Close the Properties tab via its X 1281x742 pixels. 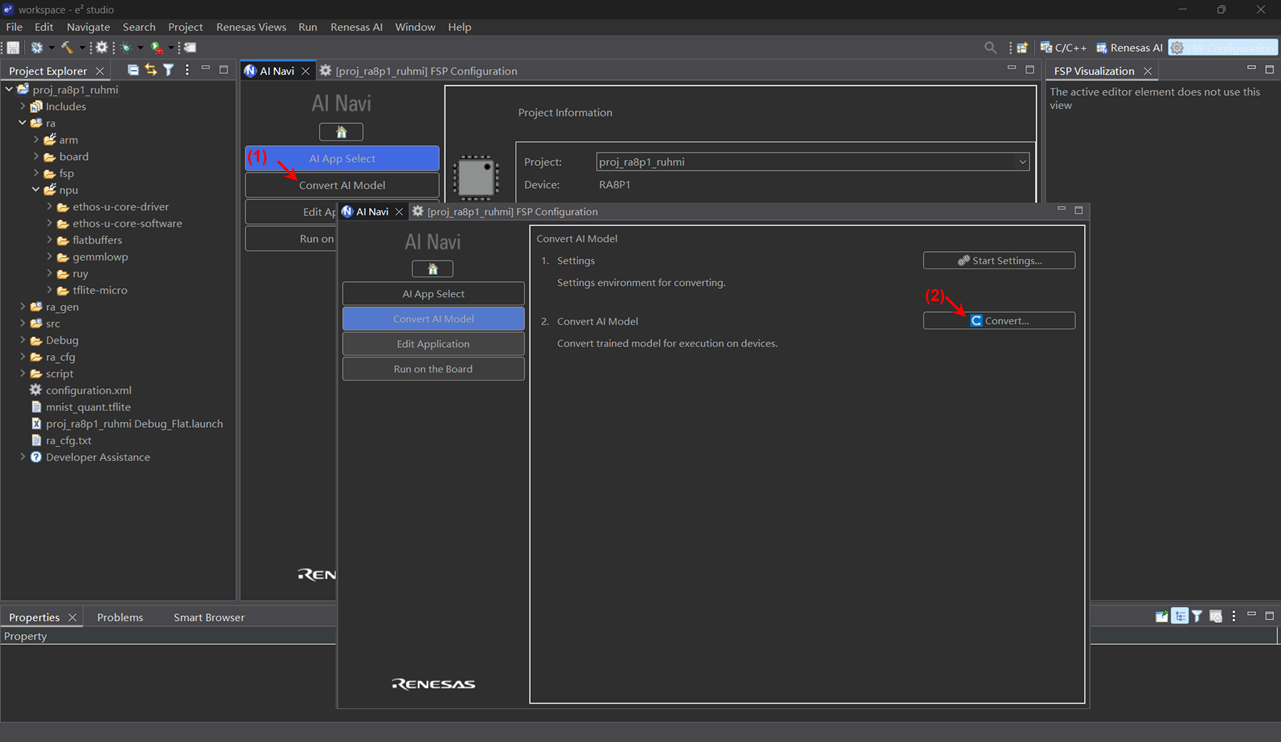[72, 617]
